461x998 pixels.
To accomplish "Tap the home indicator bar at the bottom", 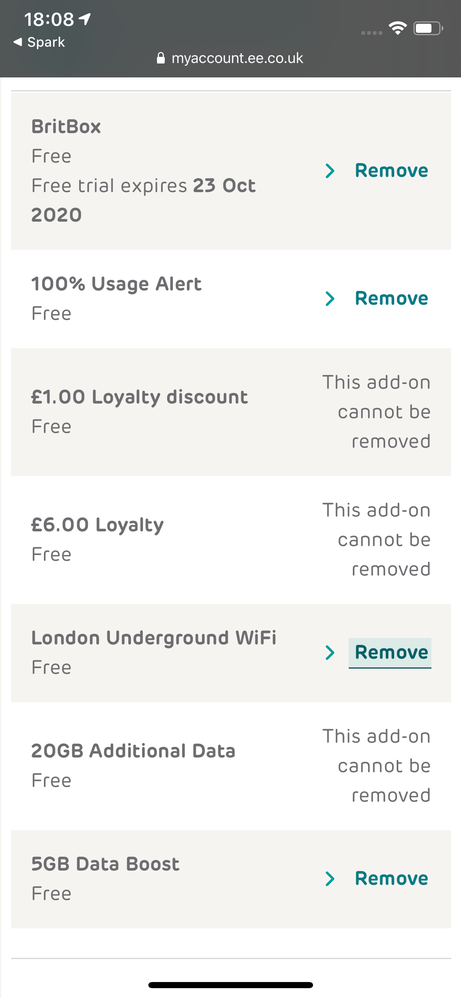I will pos(230,985).
